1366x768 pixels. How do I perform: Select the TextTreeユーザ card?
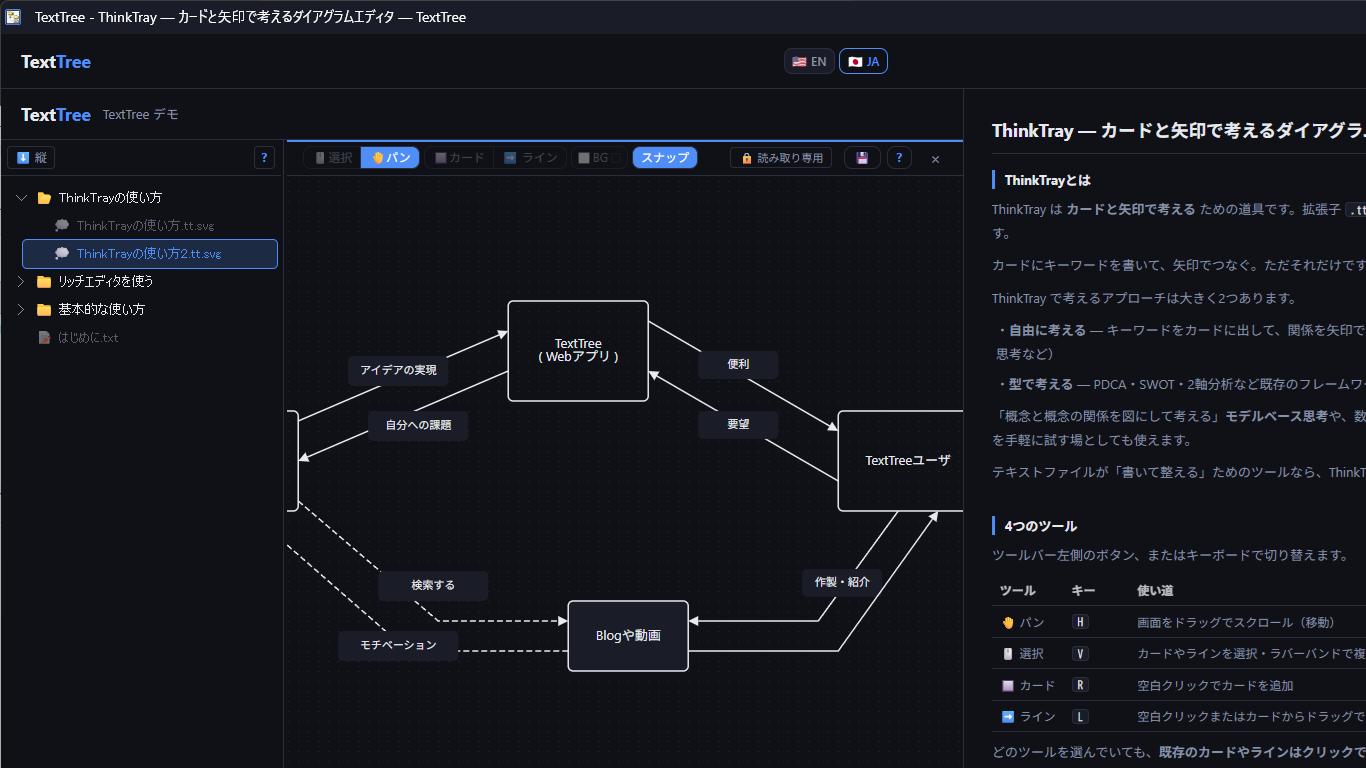click(901, 461)
